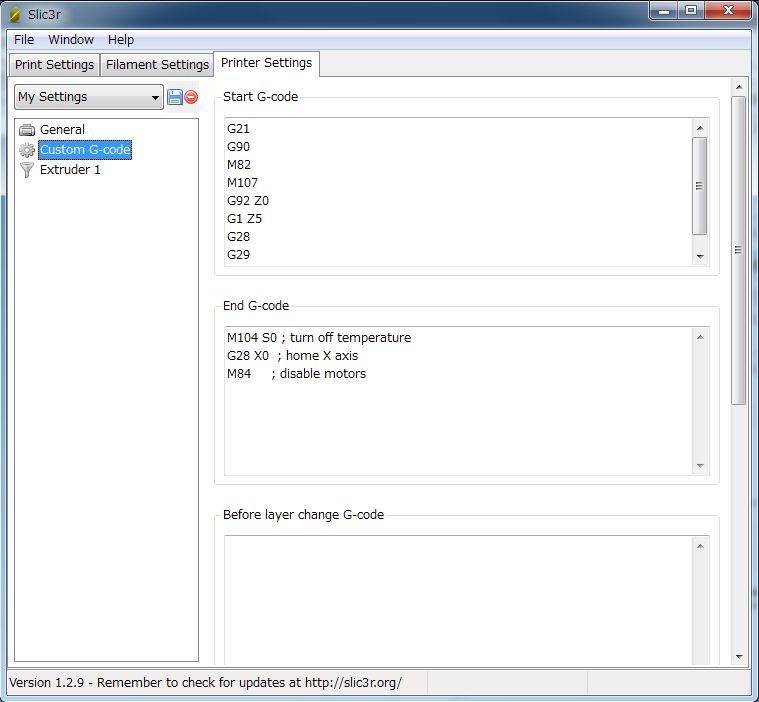Delete the current preset with red icon
The image size is (759, 702).
pyautogui.click(x=191, y=97)
